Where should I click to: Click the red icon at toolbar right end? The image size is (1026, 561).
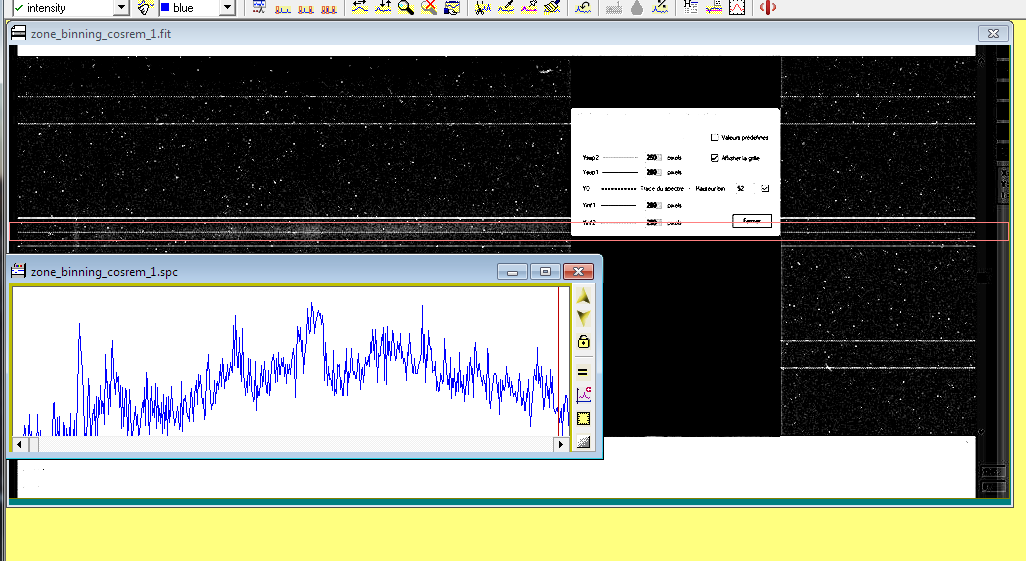tap(768, 8)
